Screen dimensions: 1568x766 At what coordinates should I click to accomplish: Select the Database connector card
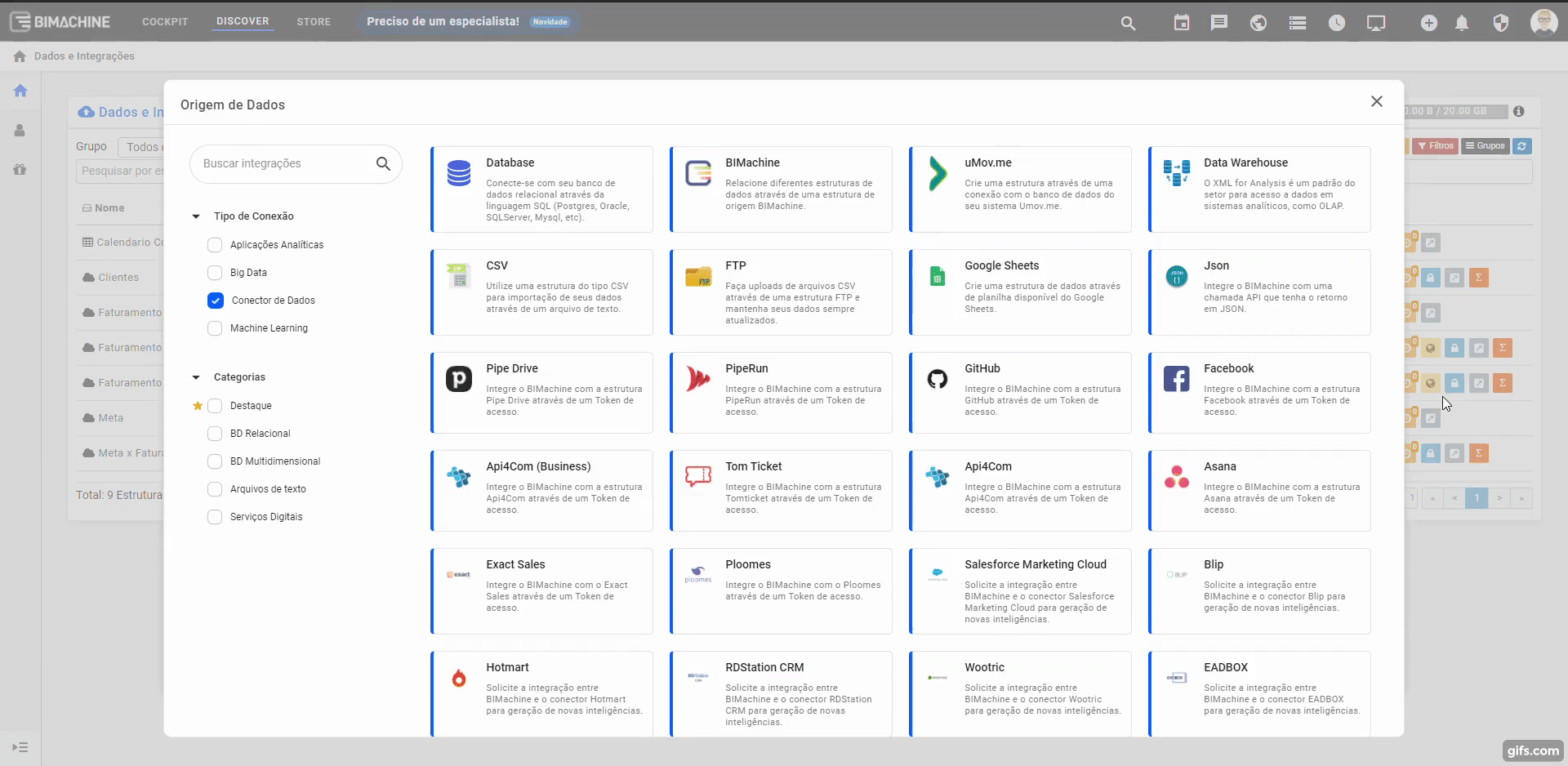click(x=541, y=189)
